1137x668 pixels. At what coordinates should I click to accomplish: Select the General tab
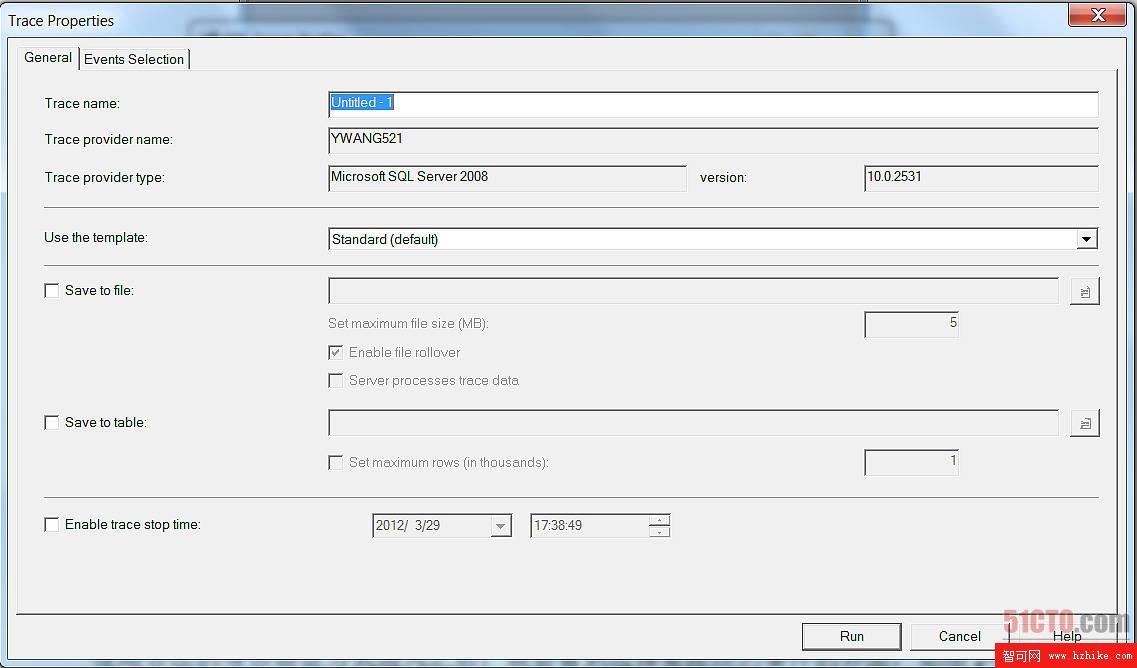pos(48,57)
